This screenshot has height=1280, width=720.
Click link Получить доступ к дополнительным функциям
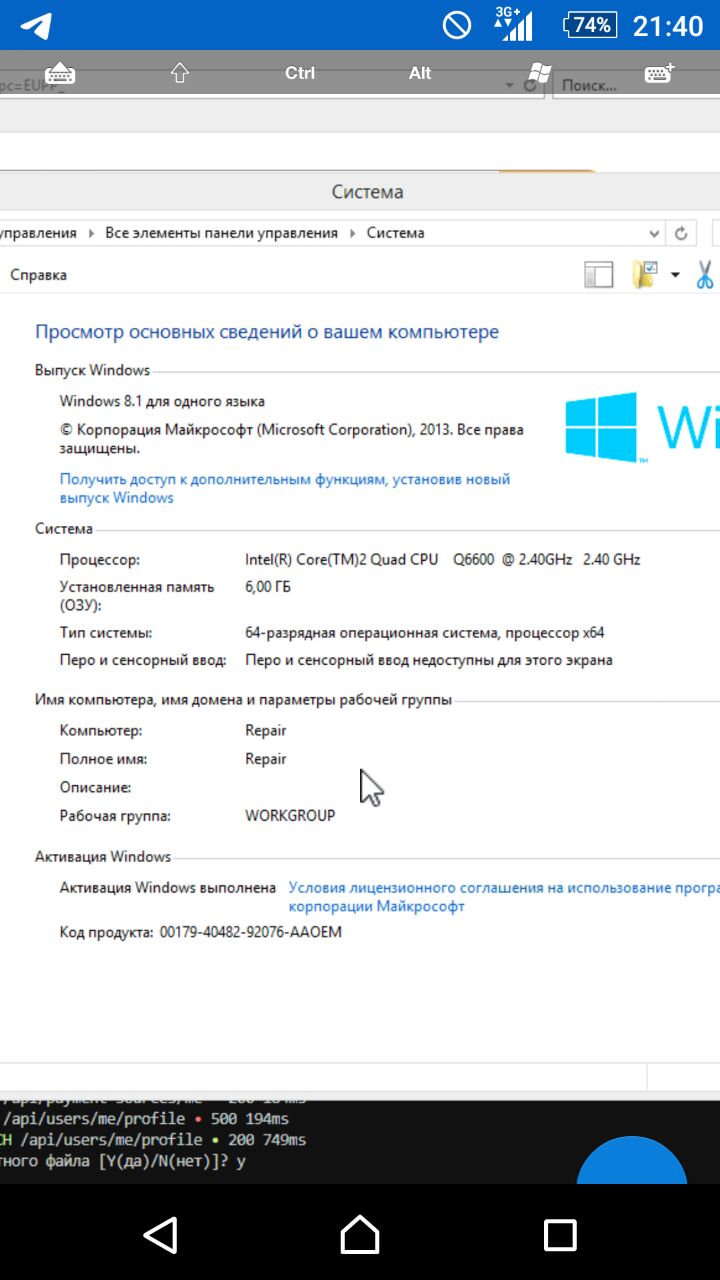coord(285,488)
